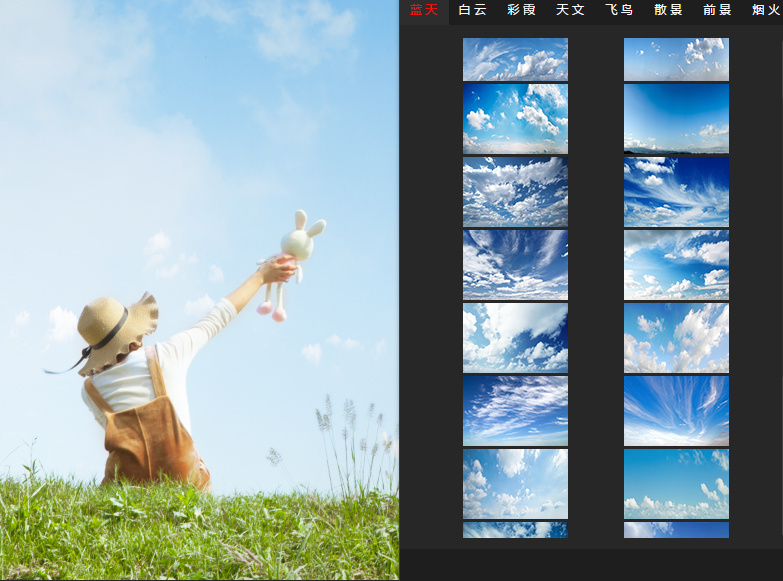Select thumbnail with fan-shaped wisps radiating from bottom glow
783x581 pixels.
pos(676,411)
